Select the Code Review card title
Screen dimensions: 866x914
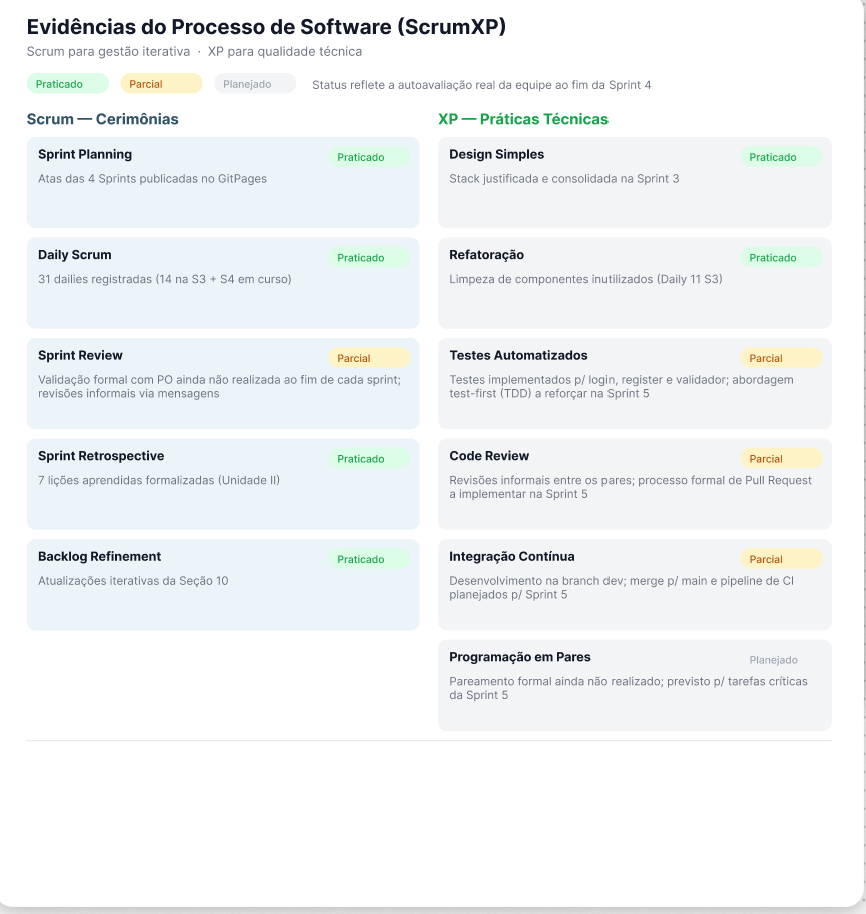pyautogui.click(x=489, y=456)
